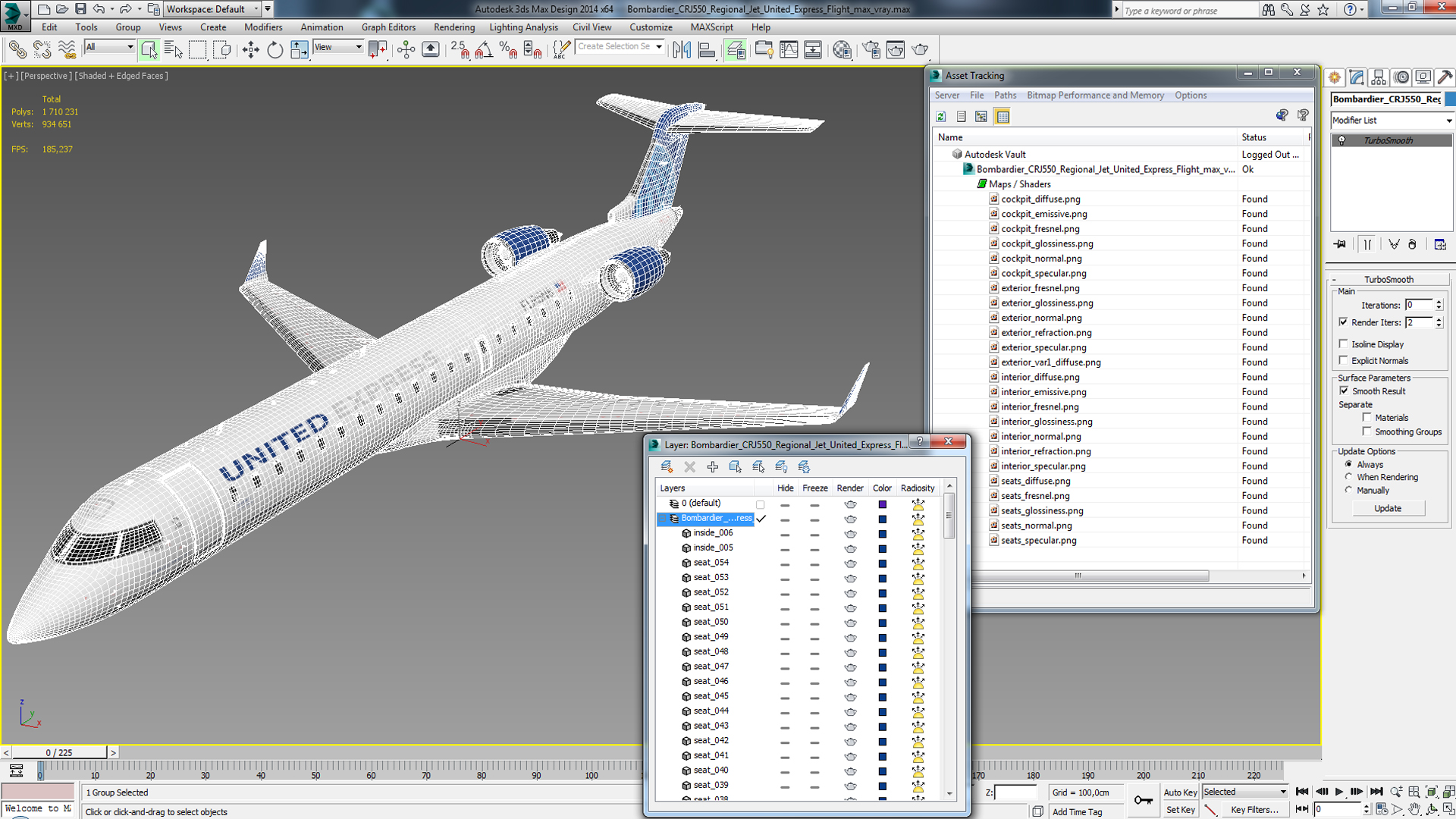This screenshot has height=819, width=1456.
Task: Select the Always update radio button
Action: (x=1348, y=464)
